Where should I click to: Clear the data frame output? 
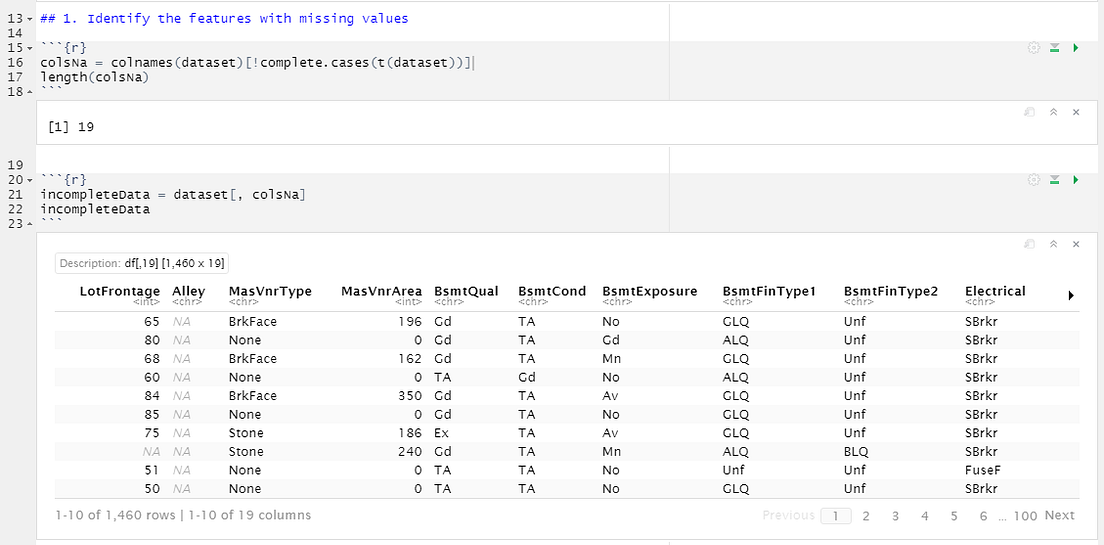tap(1076, 244)
